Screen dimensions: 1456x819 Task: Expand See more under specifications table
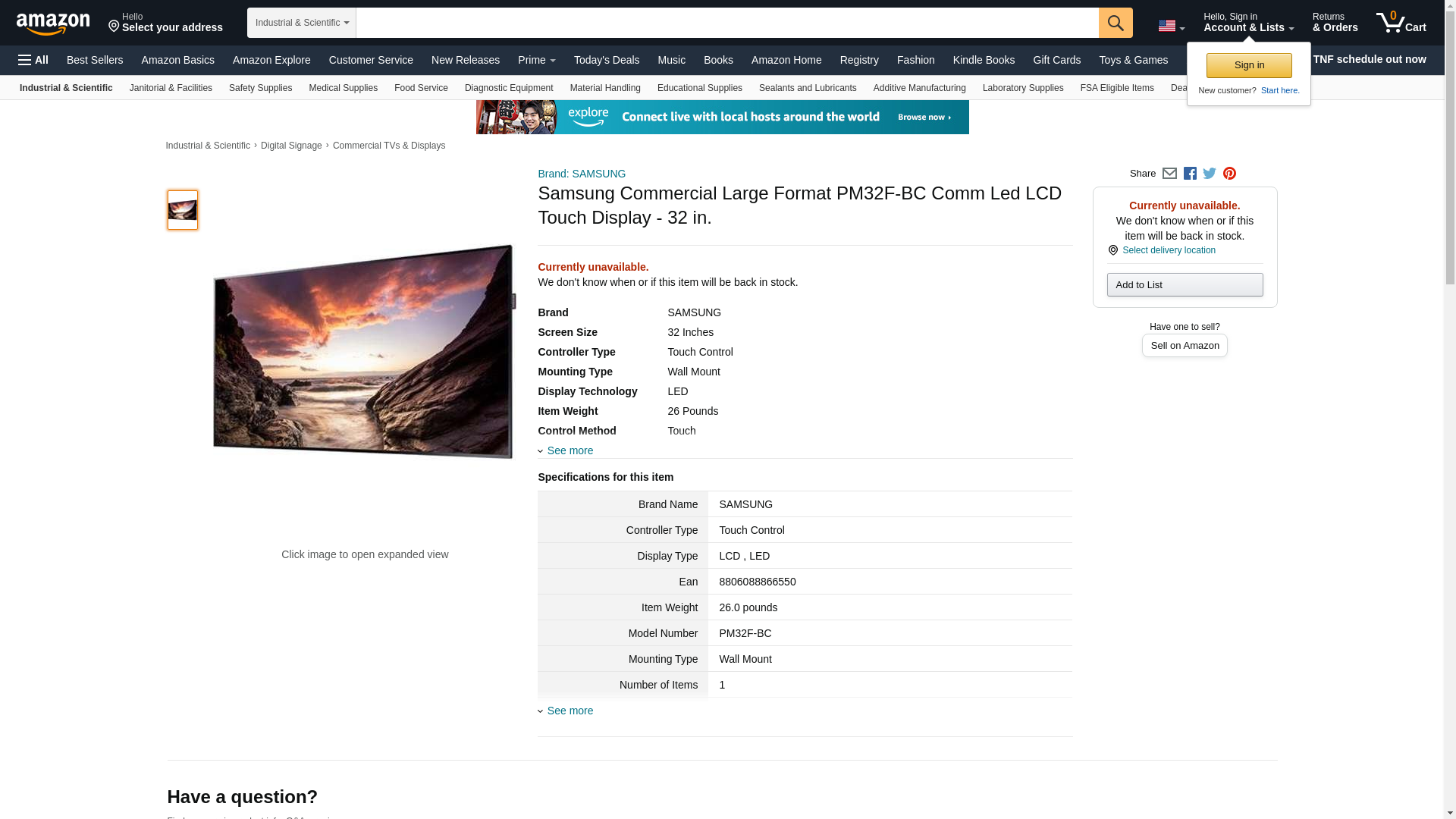[x=570, y=711]
